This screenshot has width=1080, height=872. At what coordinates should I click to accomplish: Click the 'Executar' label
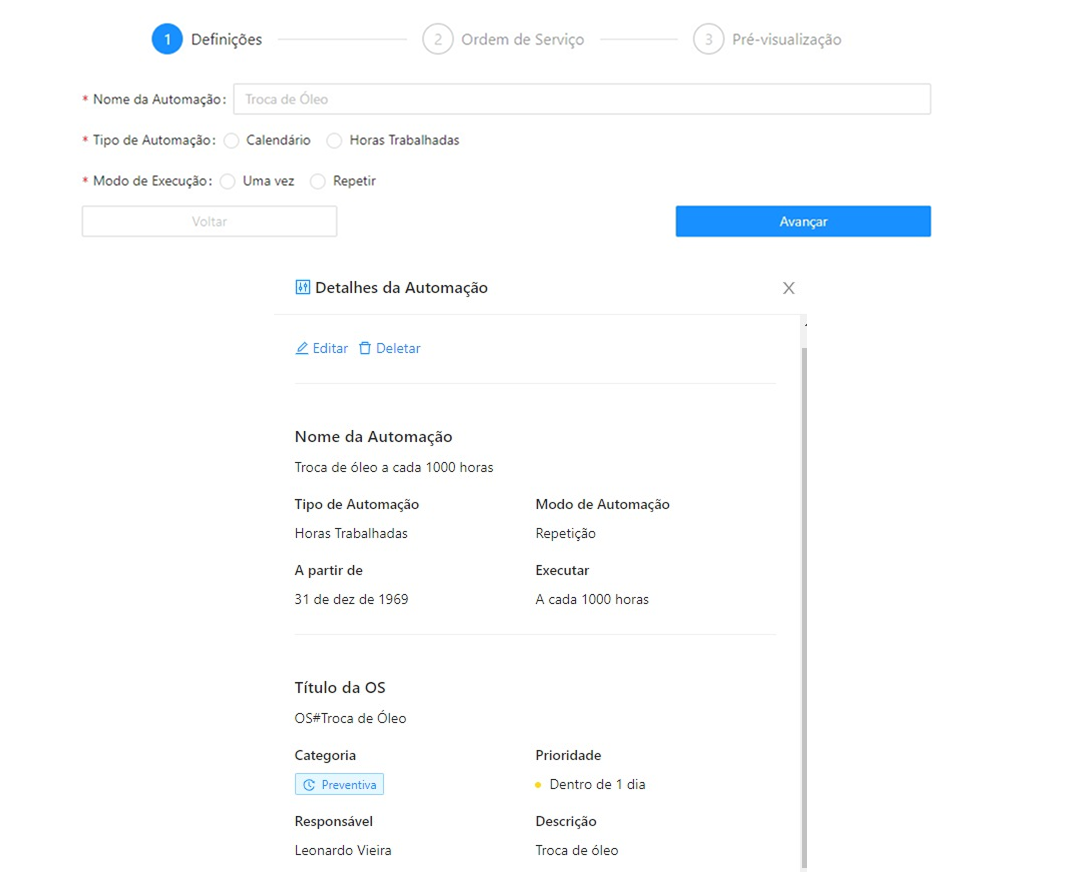562,570
